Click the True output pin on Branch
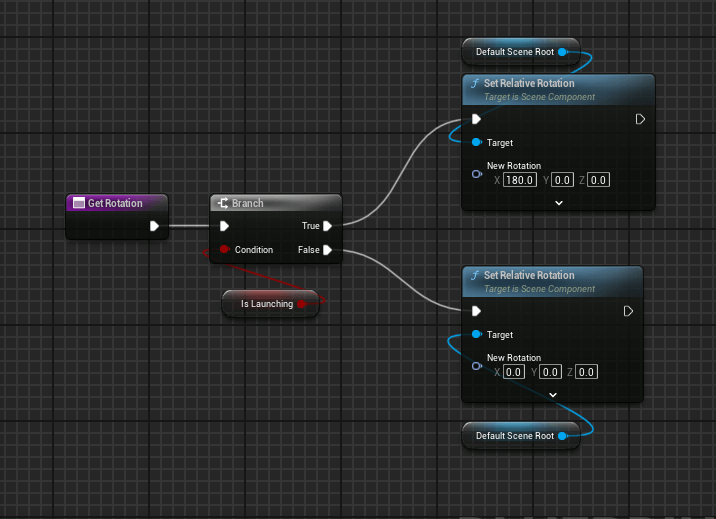Screen dimensions: 716x519 327,226
